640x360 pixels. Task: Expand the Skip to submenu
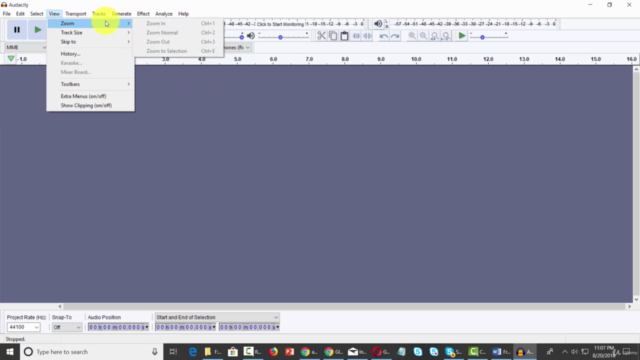(90, 42)
